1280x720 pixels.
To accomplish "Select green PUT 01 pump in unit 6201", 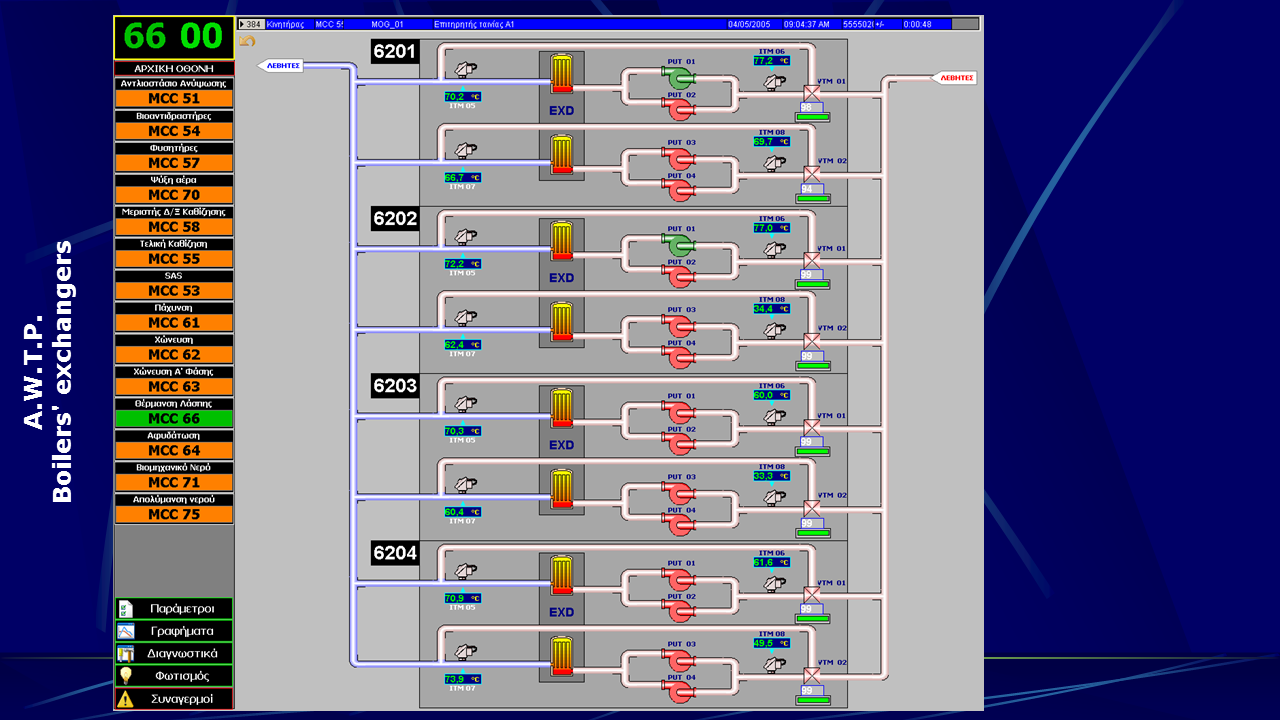I will click(x=681, y=78).
